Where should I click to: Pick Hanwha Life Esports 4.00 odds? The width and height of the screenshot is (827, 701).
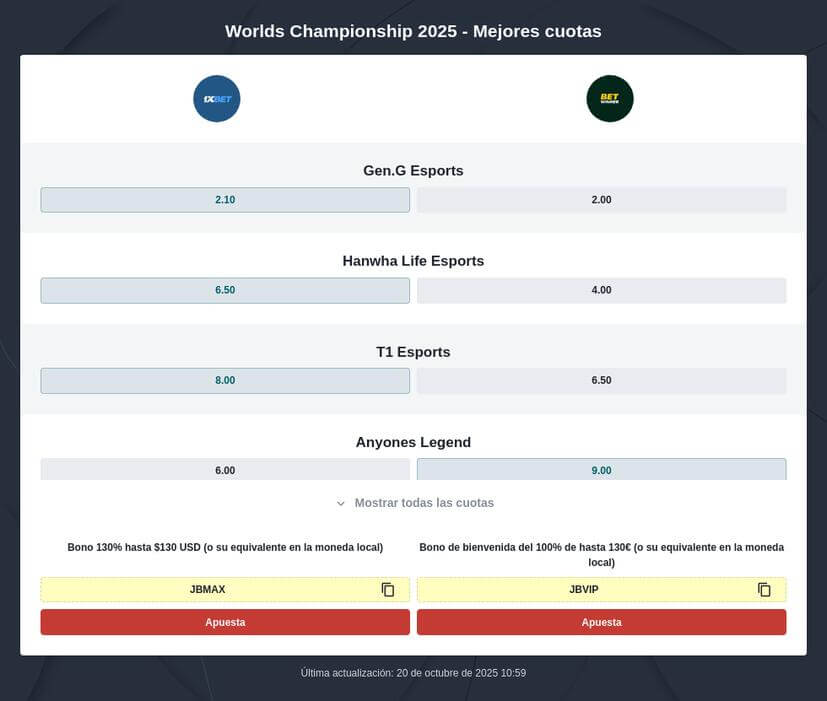(601, 290)
